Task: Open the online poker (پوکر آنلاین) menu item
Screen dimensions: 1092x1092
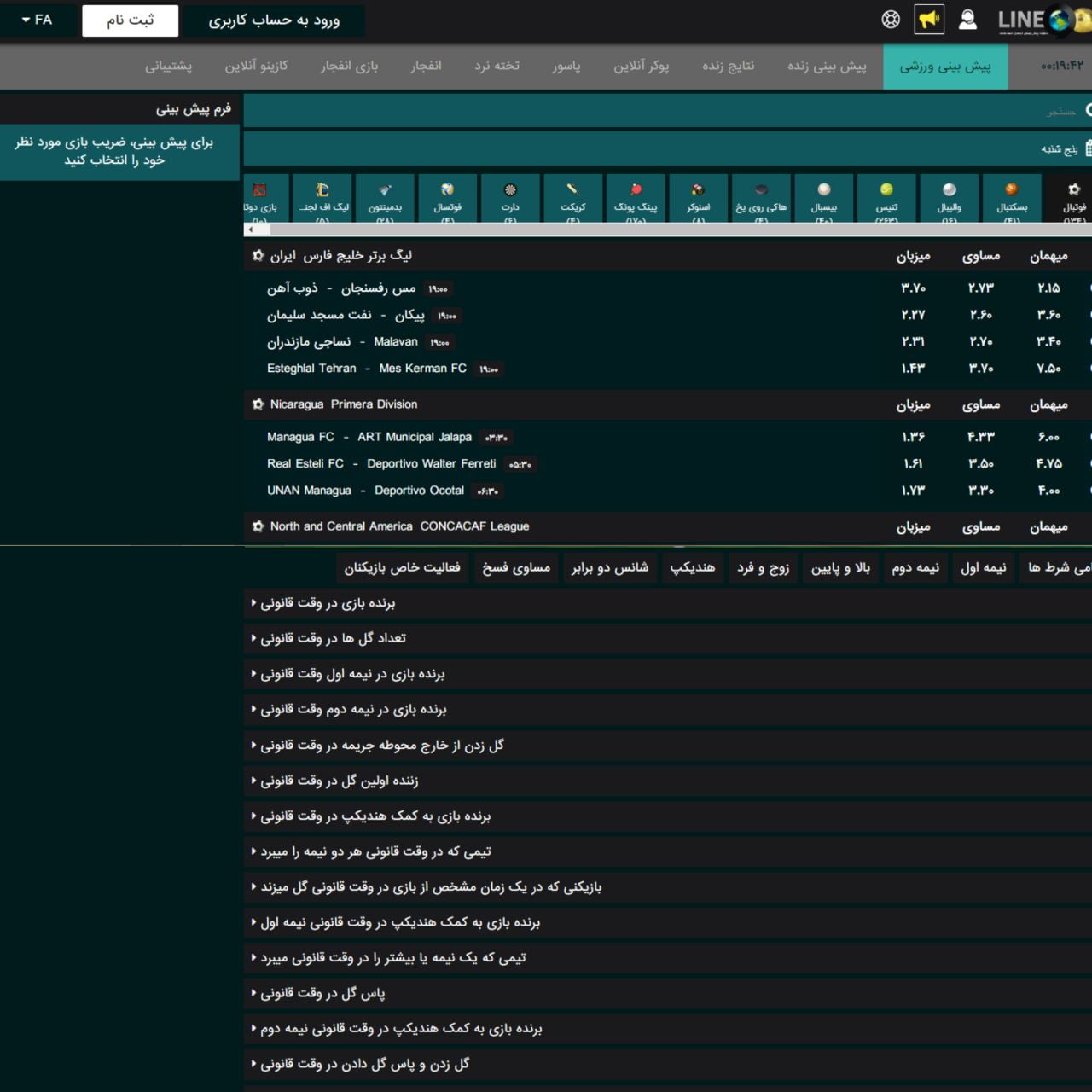Action: [641, 66]
